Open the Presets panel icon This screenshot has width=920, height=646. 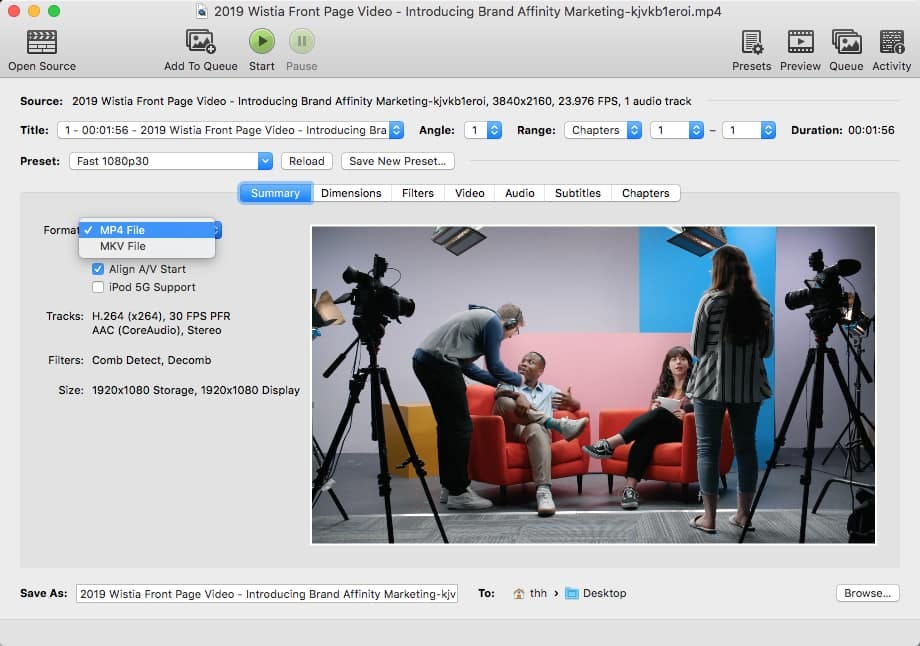point(752,42)
